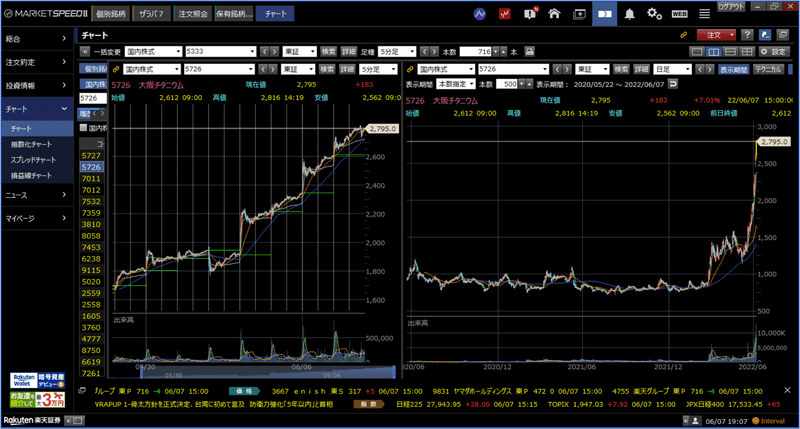Open ザラバ7 top tab
Image resolution: width=800 pixels, height=429 pixels.
click(152, 14)
